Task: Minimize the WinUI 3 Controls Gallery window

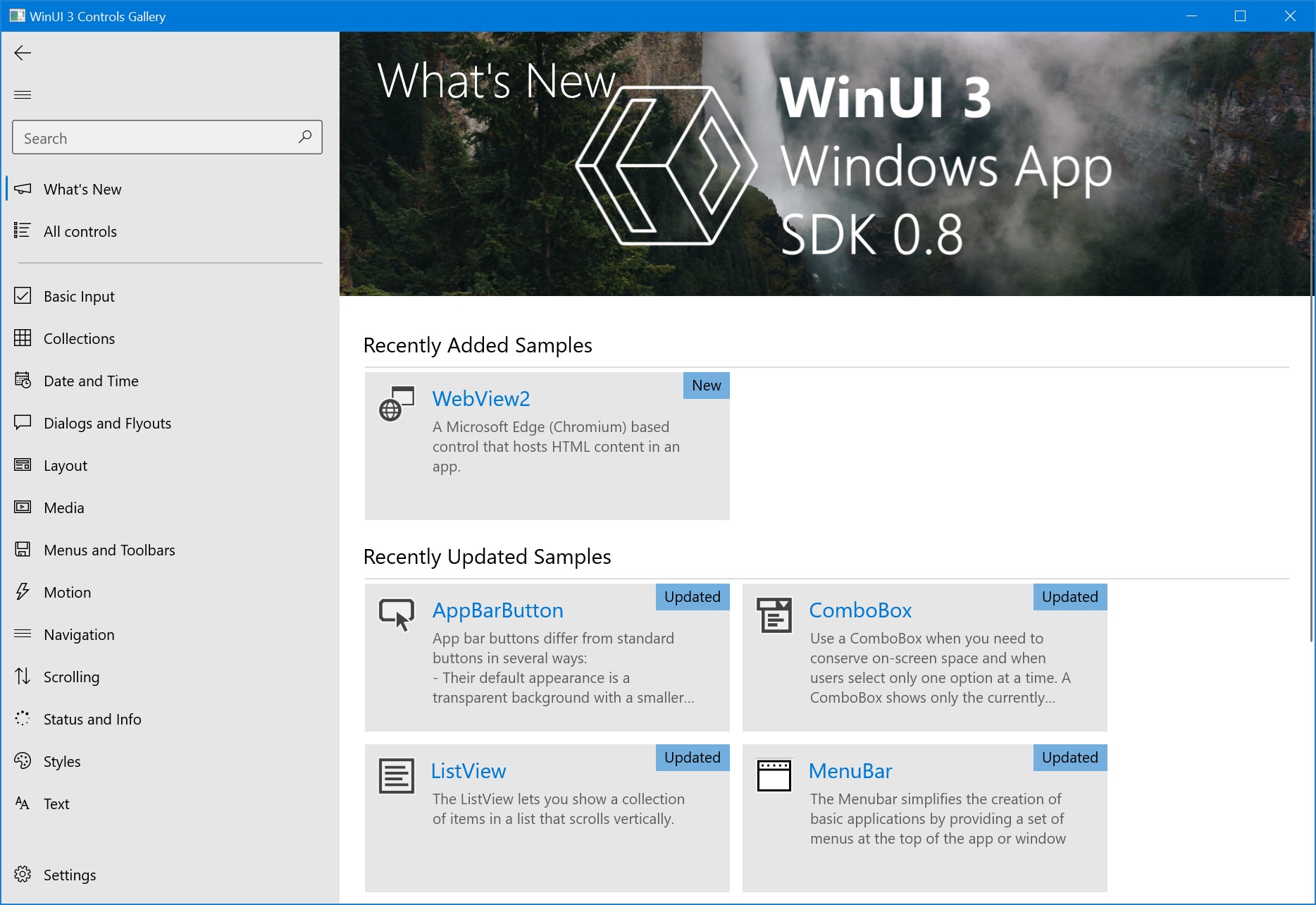Action: coord(1192,16)
